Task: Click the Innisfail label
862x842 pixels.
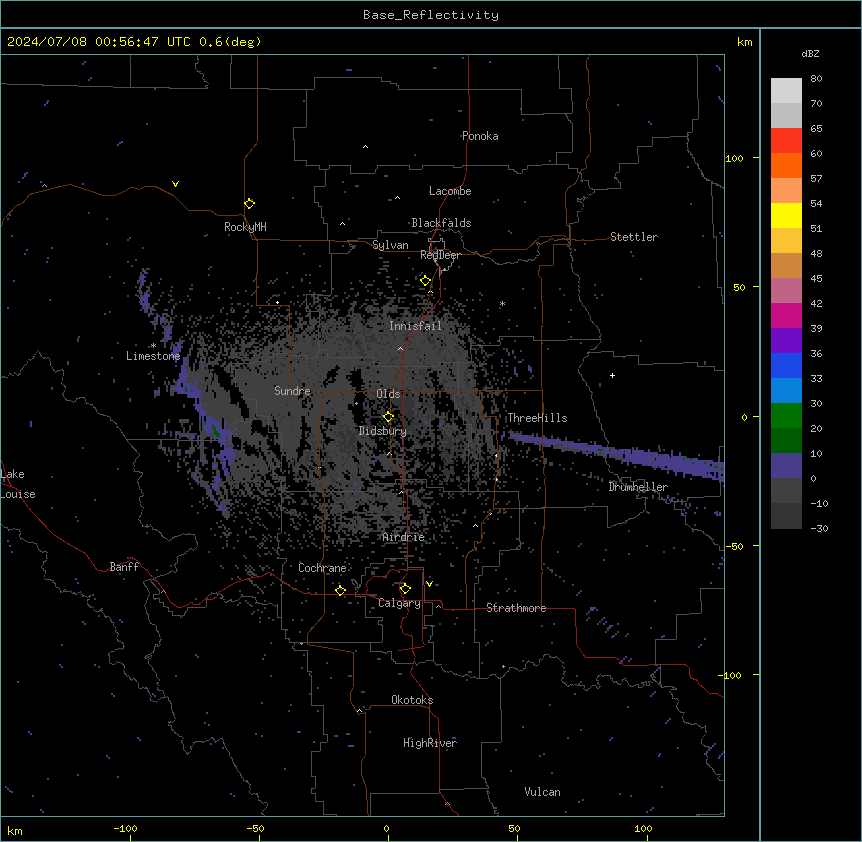Action: (416, 326)
